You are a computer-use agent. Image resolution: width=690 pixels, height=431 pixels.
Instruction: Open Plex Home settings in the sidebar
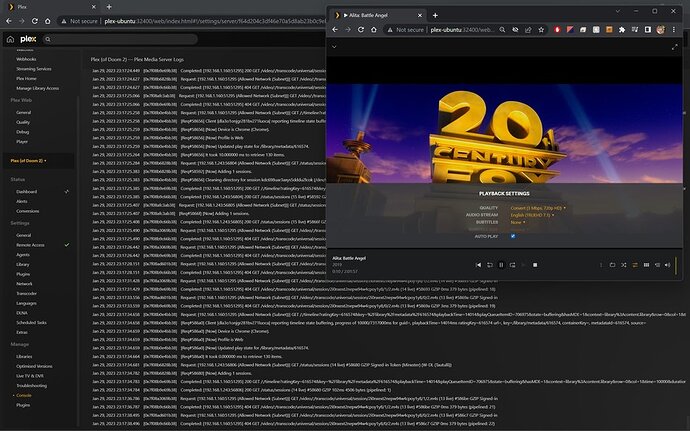pyautogui.click(x=26, y=78)
